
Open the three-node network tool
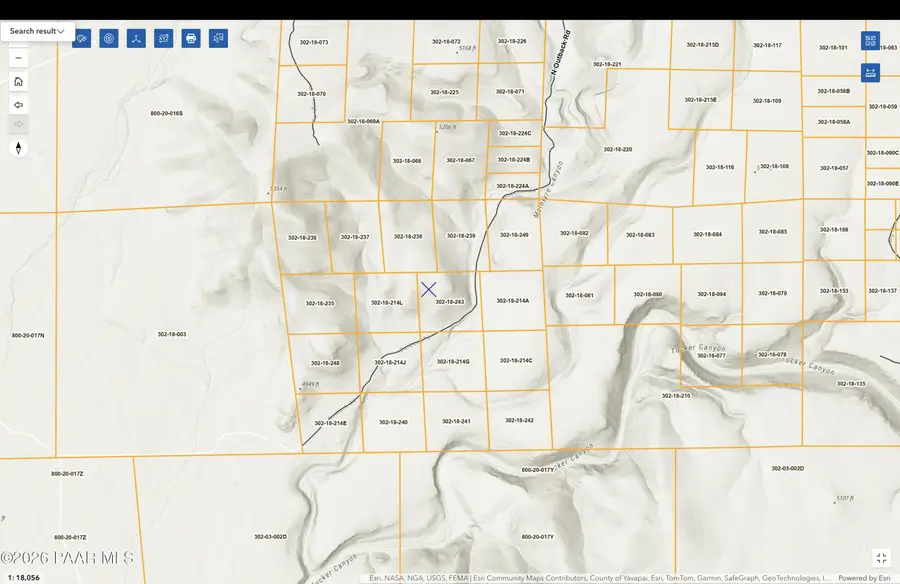point(136,38)
